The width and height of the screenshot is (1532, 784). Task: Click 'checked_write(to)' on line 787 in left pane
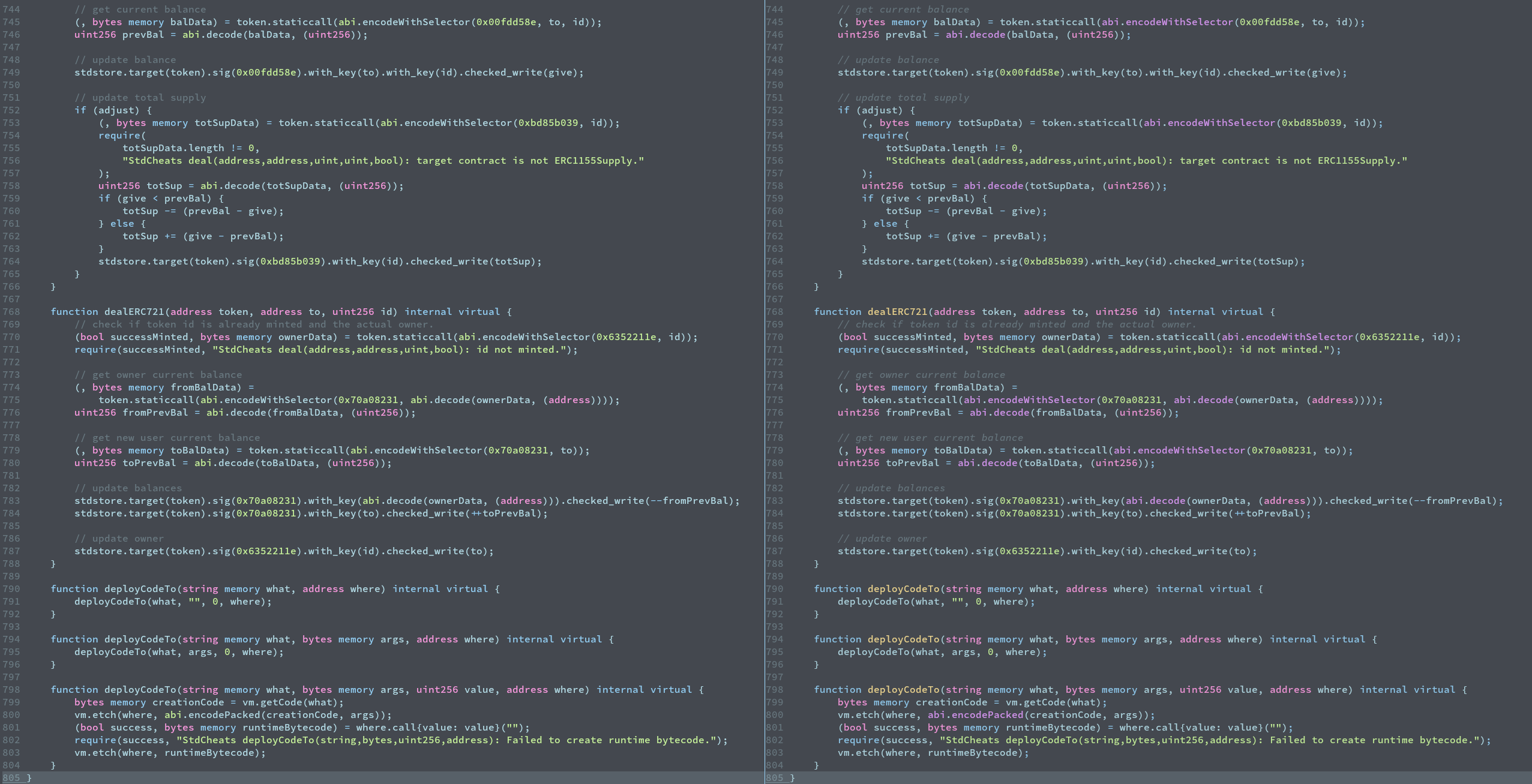(437, 551)
